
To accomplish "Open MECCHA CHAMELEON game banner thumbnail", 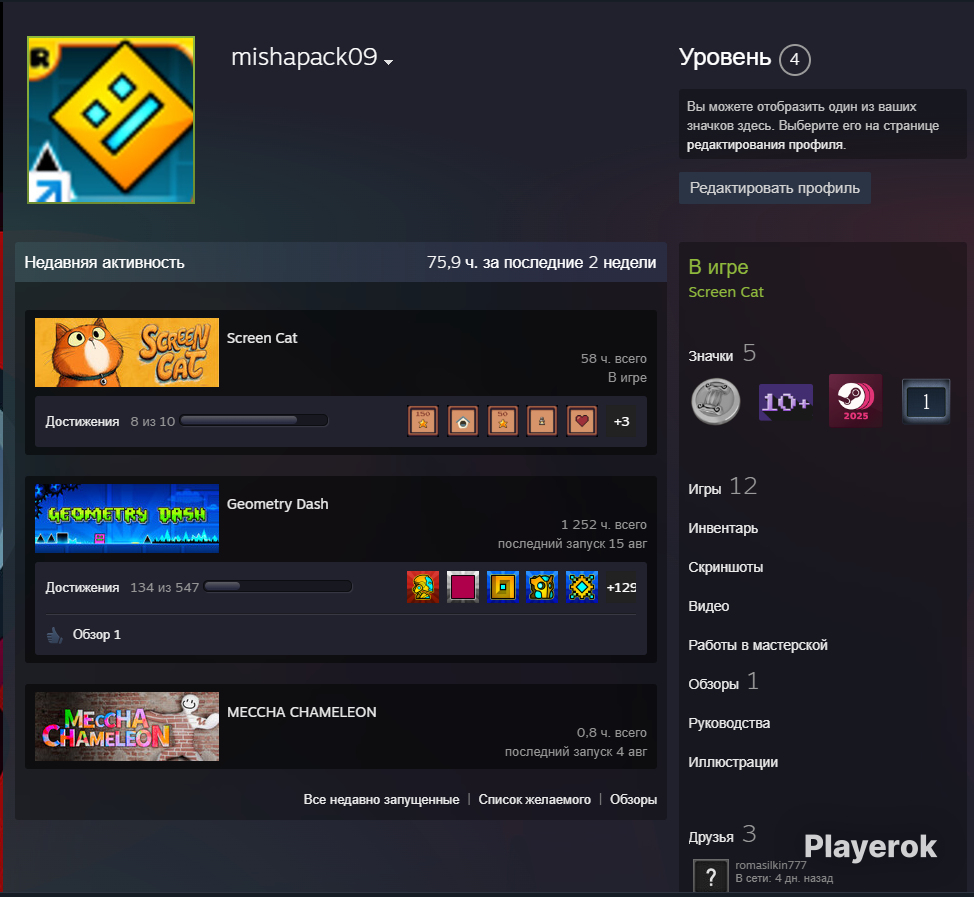I will click(127, 726).
